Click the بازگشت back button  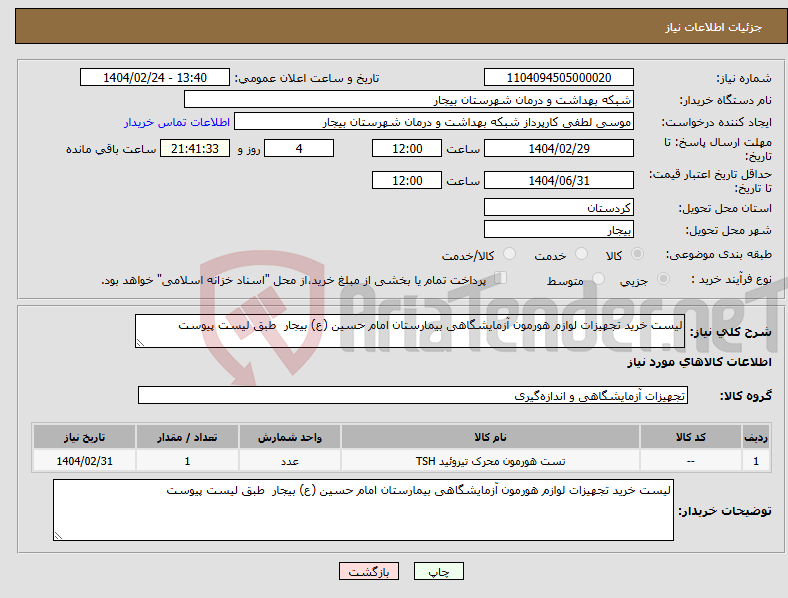pyautogui.click(x=369, y=571)
